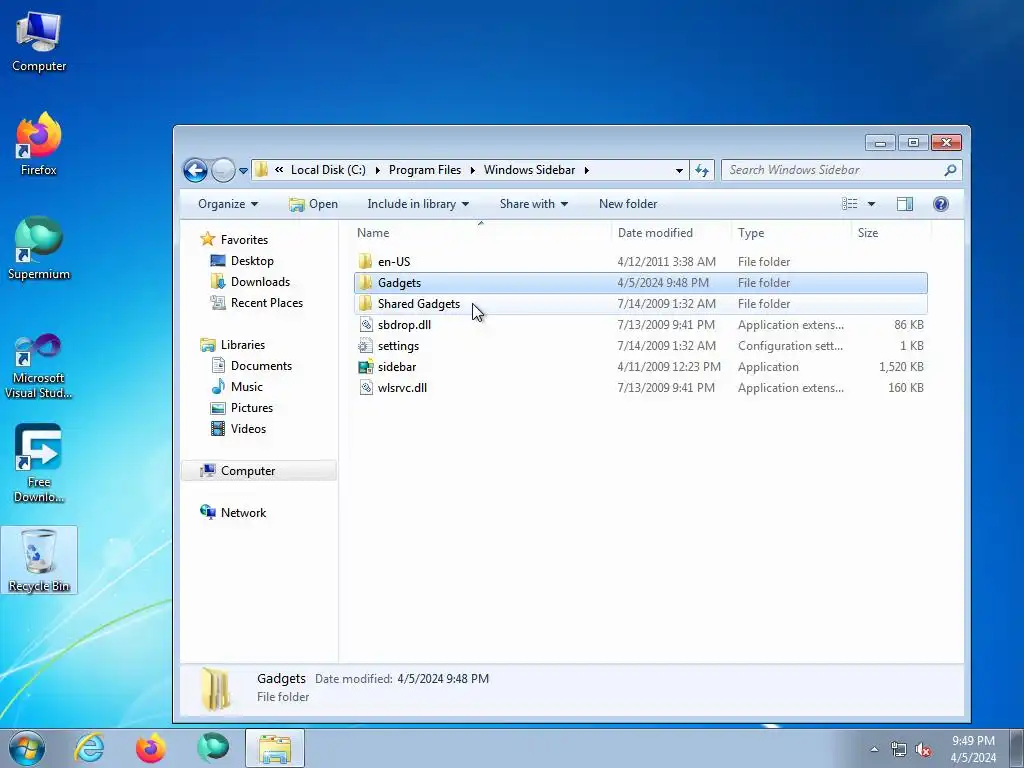The width and height of the screenshot is (1024, 768).
Task: Show hidden icons in system tray
Action: tap(874, 749)
